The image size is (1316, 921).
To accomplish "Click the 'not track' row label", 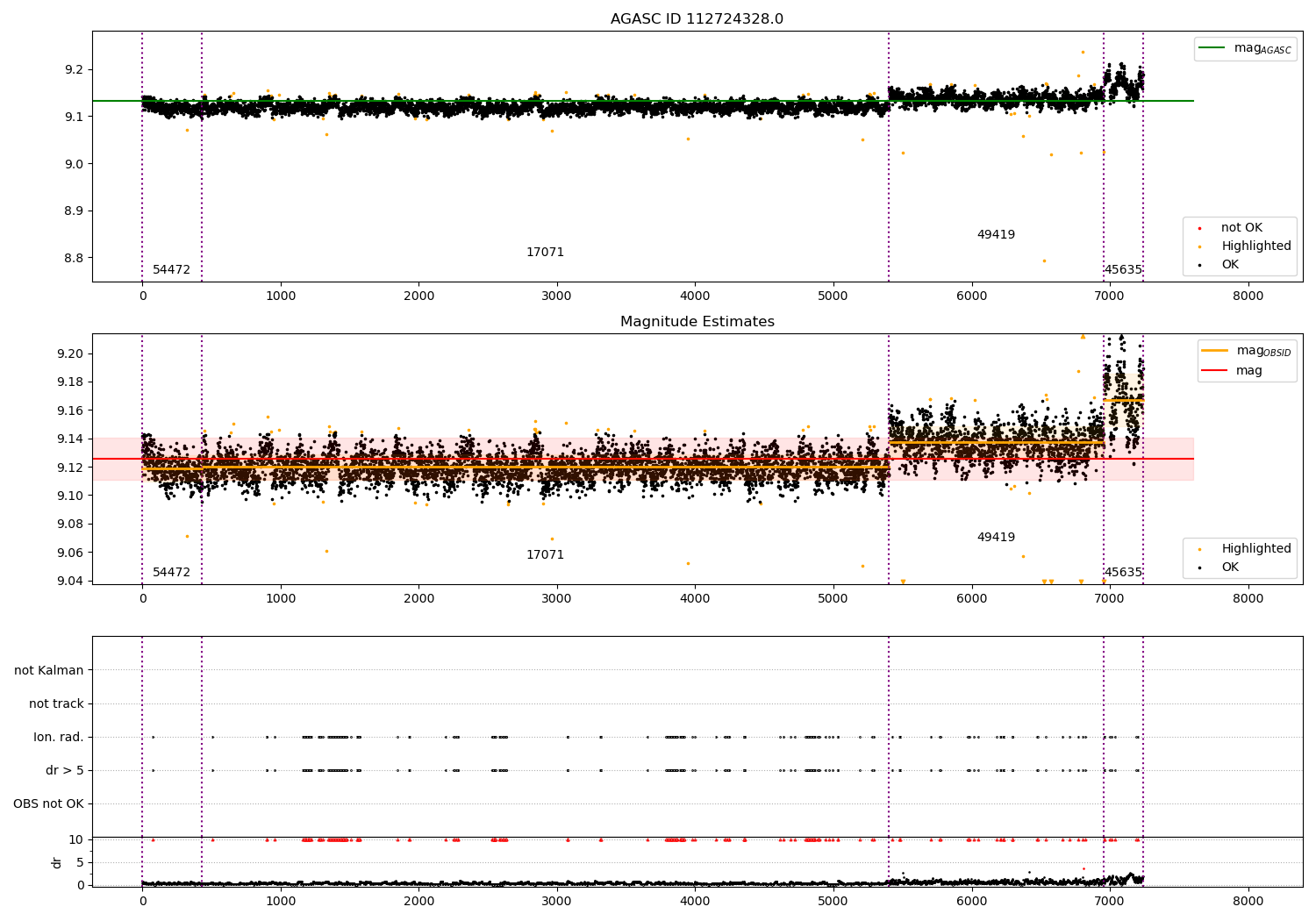I will pos(56,704).
